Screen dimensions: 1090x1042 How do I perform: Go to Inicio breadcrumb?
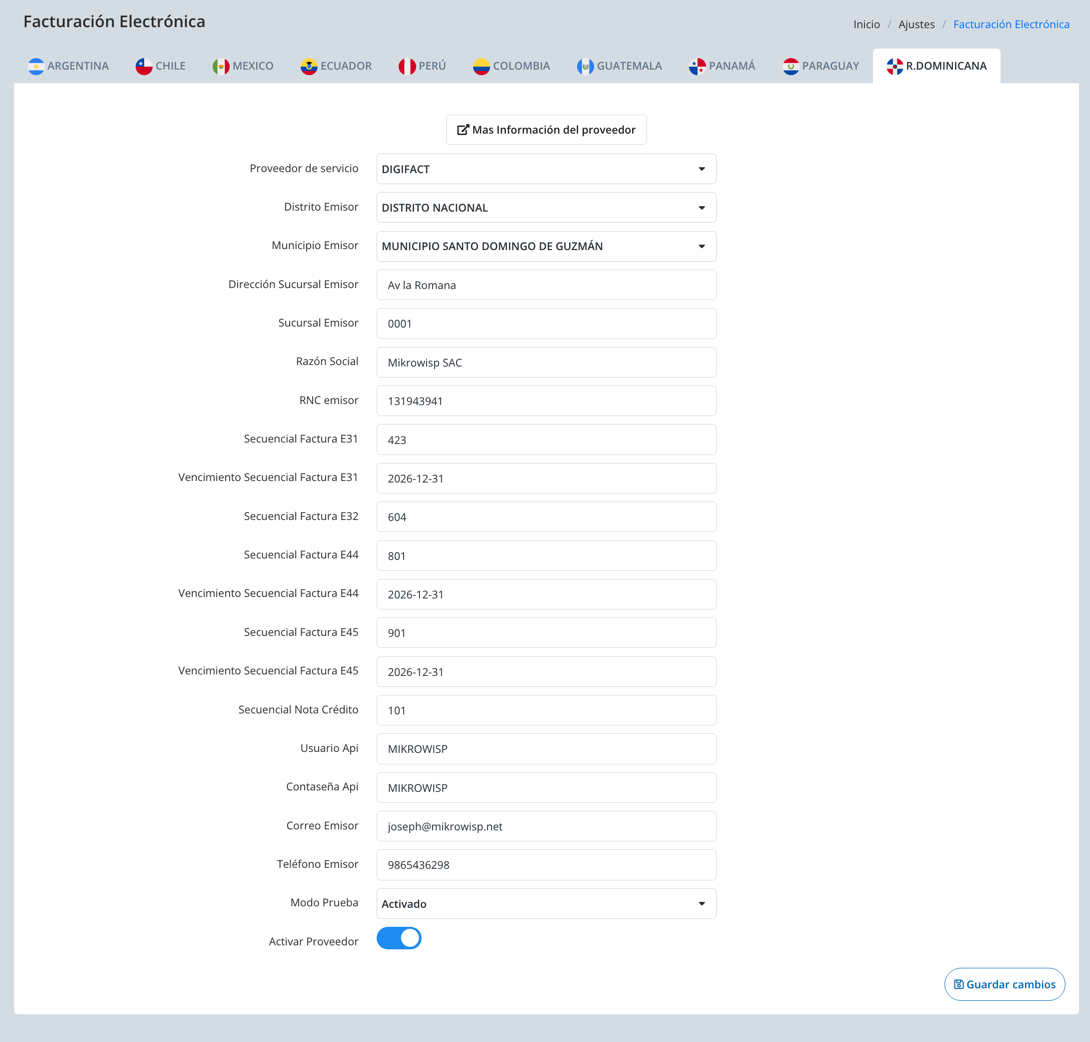click(x=866, y=24)
